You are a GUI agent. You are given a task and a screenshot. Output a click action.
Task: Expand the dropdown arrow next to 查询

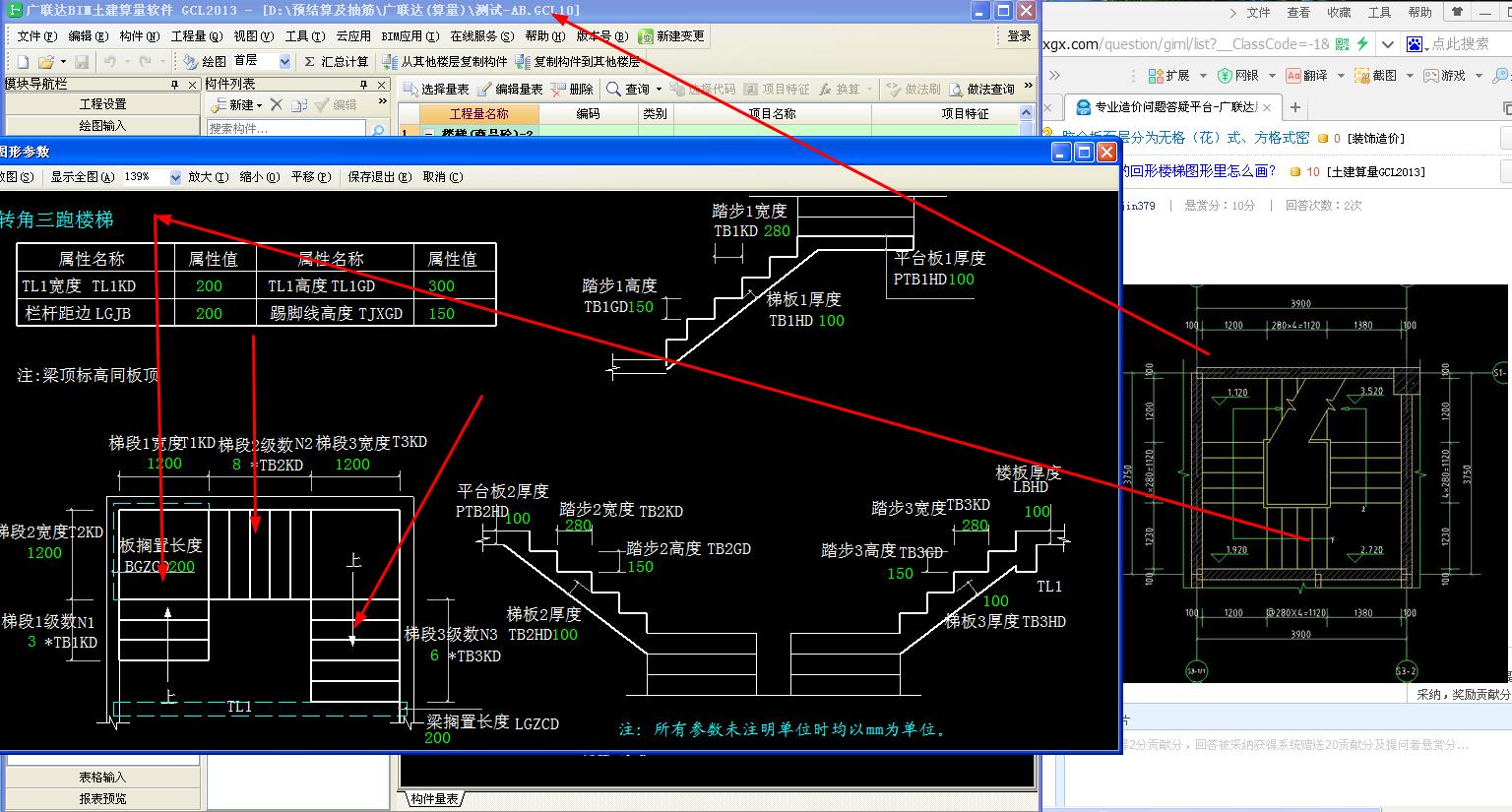pyautogui.click(x=659, y=89)
